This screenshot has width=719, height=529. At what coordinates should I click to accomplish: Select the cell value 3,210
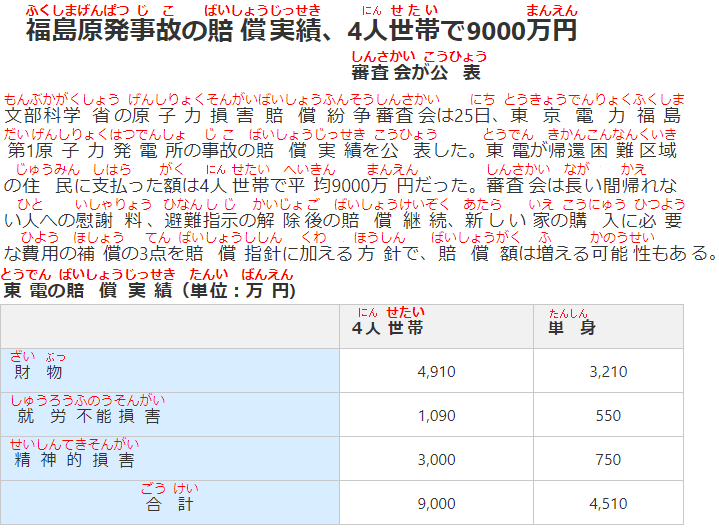click(608, 371)
